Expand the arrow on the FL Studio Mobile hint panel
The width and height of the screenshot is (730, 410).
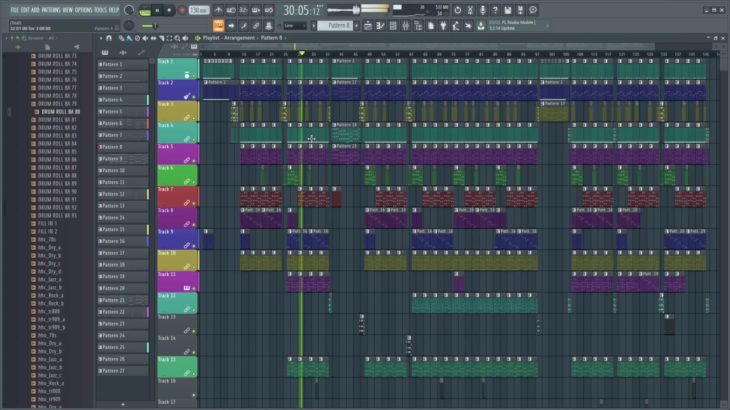pos(548,26)
